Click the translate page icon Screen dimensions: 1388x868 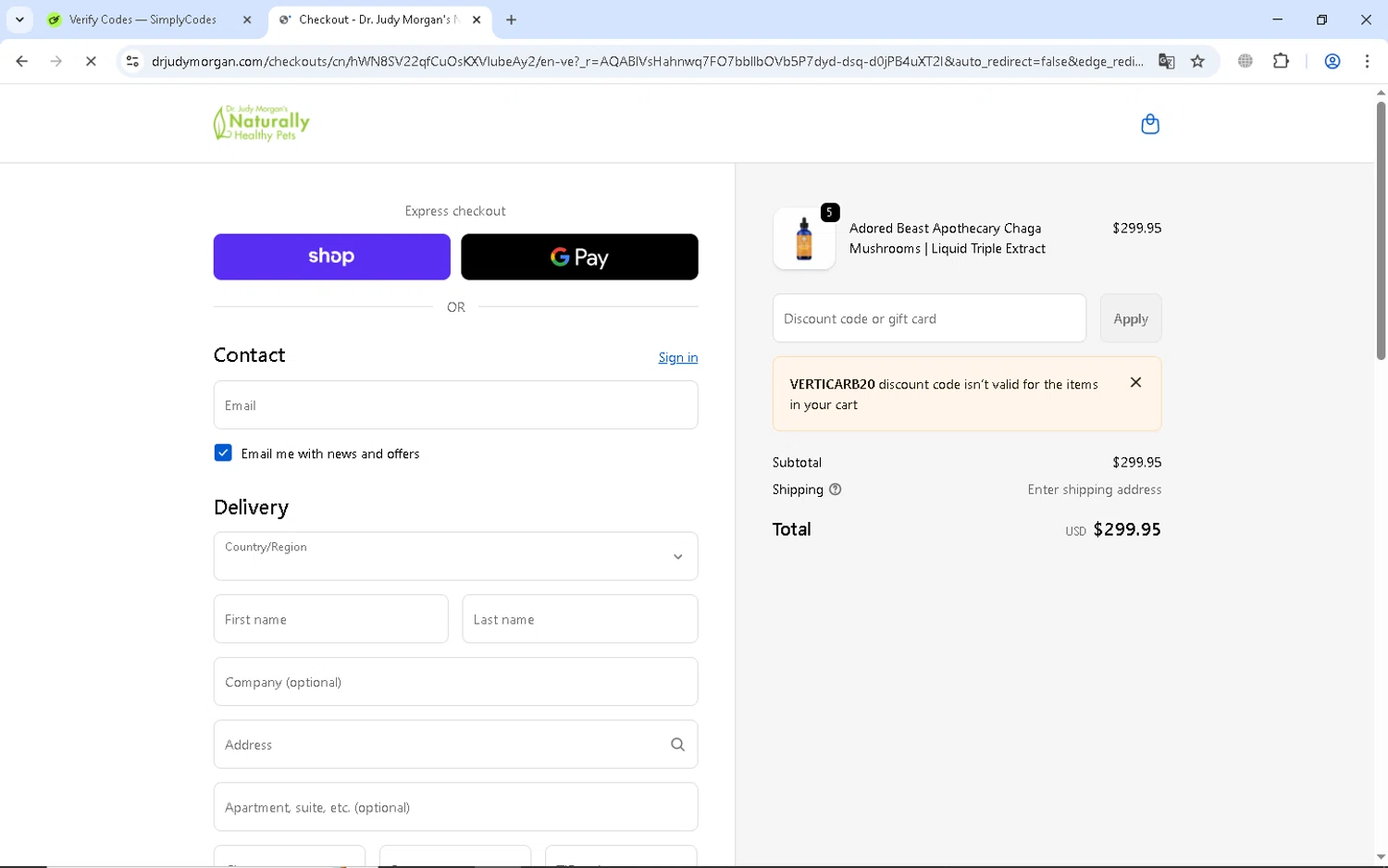[1166, 61]
